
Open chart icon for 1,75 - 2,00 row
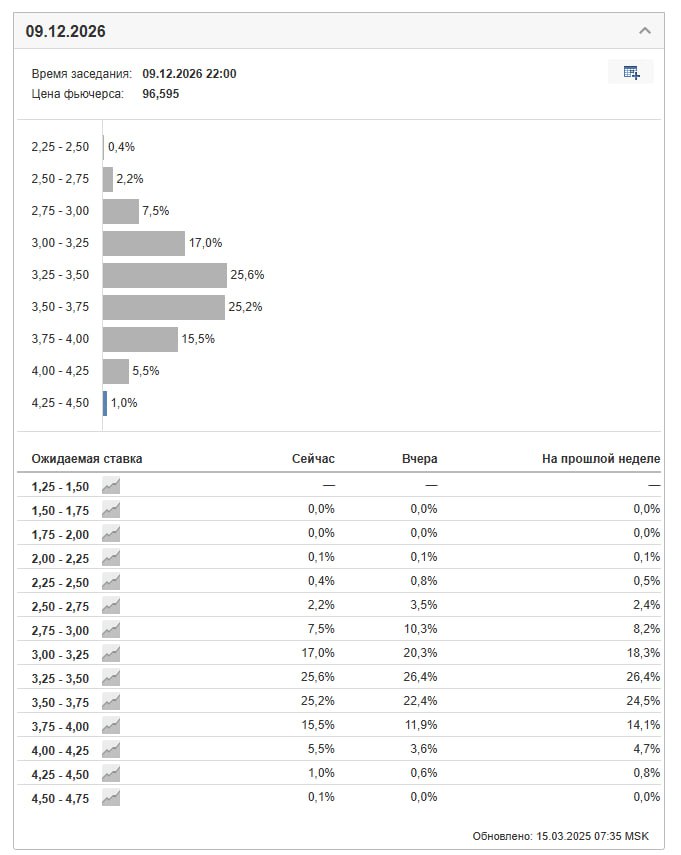point(111,534)
